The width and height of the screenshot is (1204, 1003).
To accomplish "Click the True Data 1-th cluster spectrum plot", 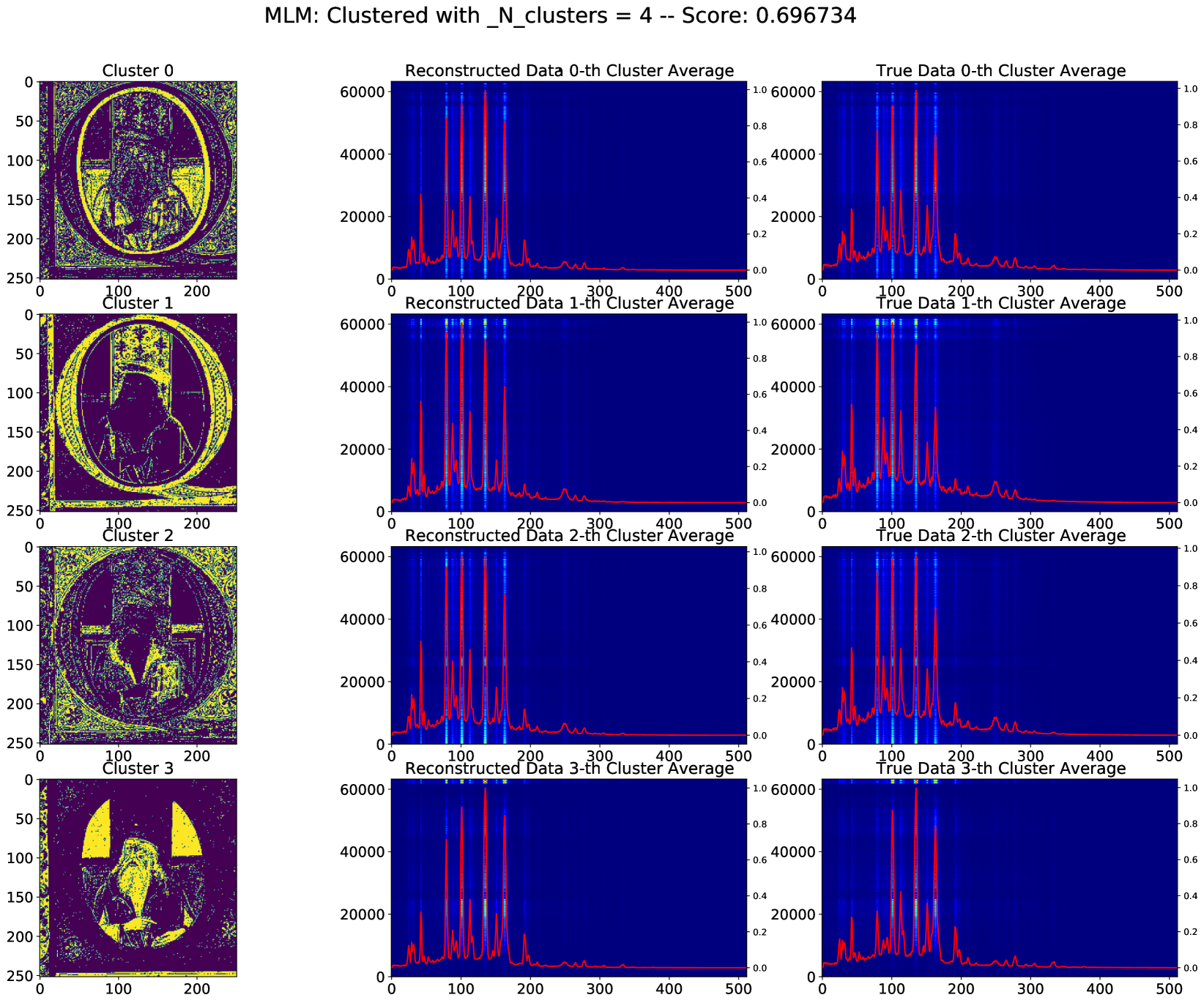I will [1000, 413].
